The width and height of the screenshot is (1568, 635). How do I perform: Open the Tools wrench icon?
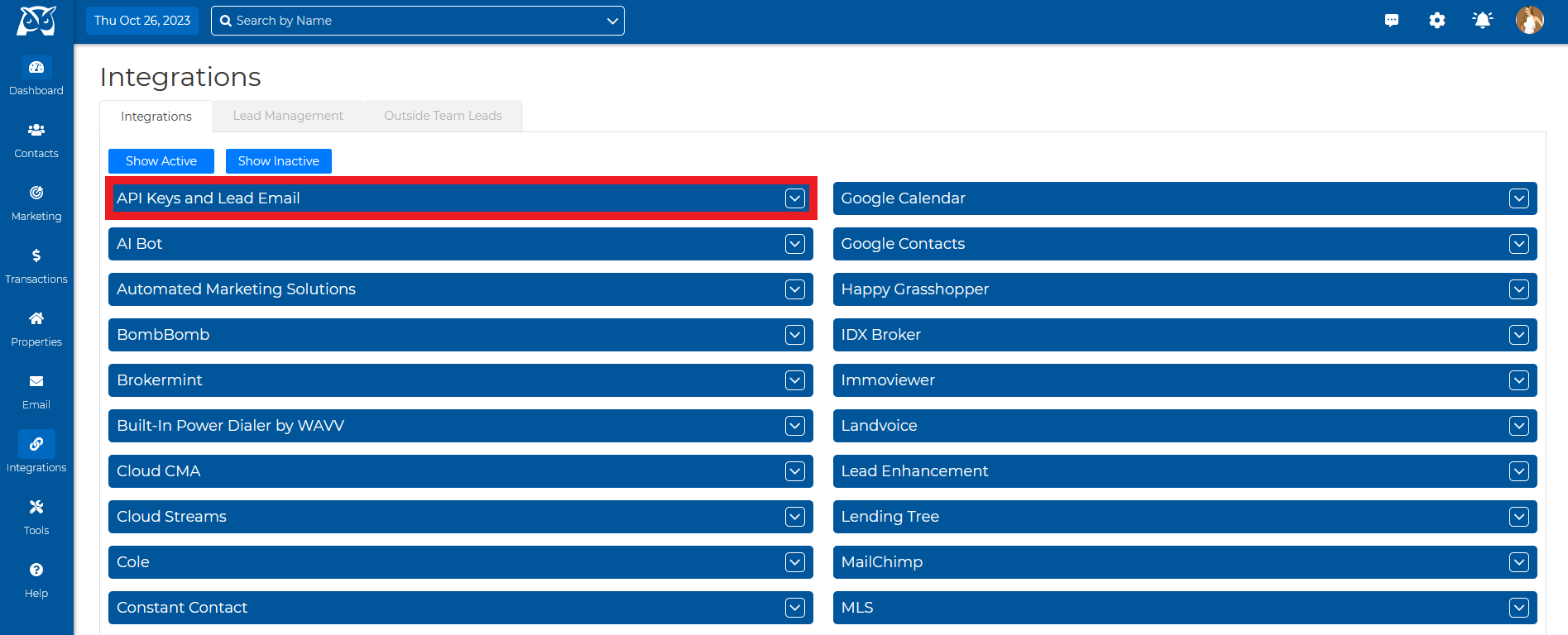(36, 507)
